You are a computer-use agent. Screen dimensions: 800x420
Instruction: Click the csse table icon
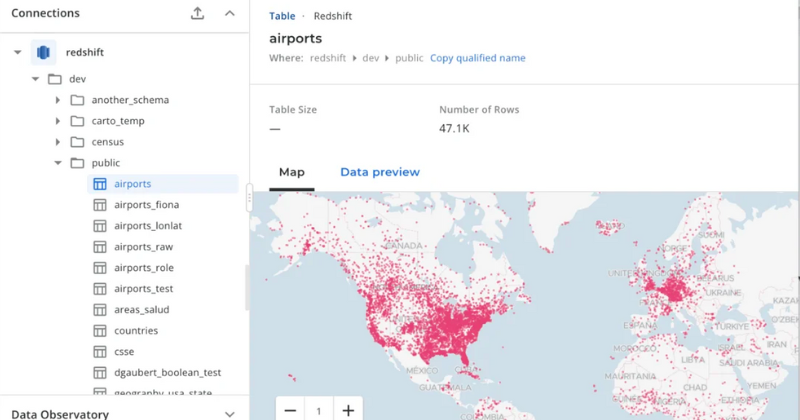pyautogui.click(x=99, y=352)
